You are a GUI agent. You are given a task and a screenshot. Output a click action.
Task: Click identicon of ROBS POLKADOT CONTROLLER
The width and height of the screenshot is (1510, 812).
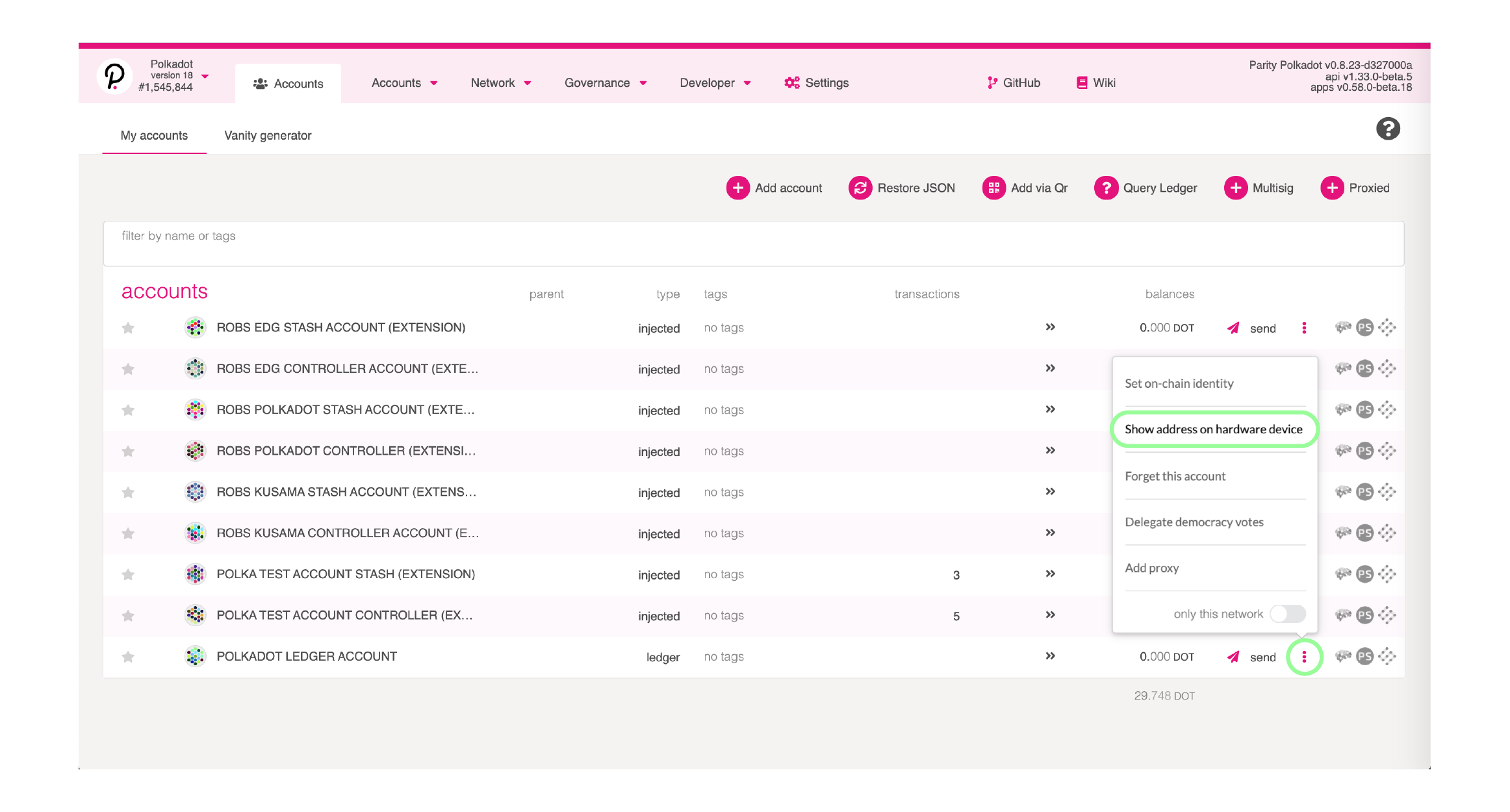(195, 451)
